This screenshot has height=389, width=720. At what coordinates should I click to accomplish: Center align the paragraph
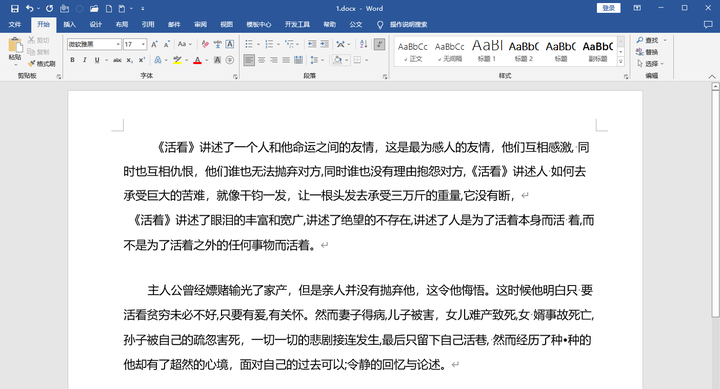point(261,60)
